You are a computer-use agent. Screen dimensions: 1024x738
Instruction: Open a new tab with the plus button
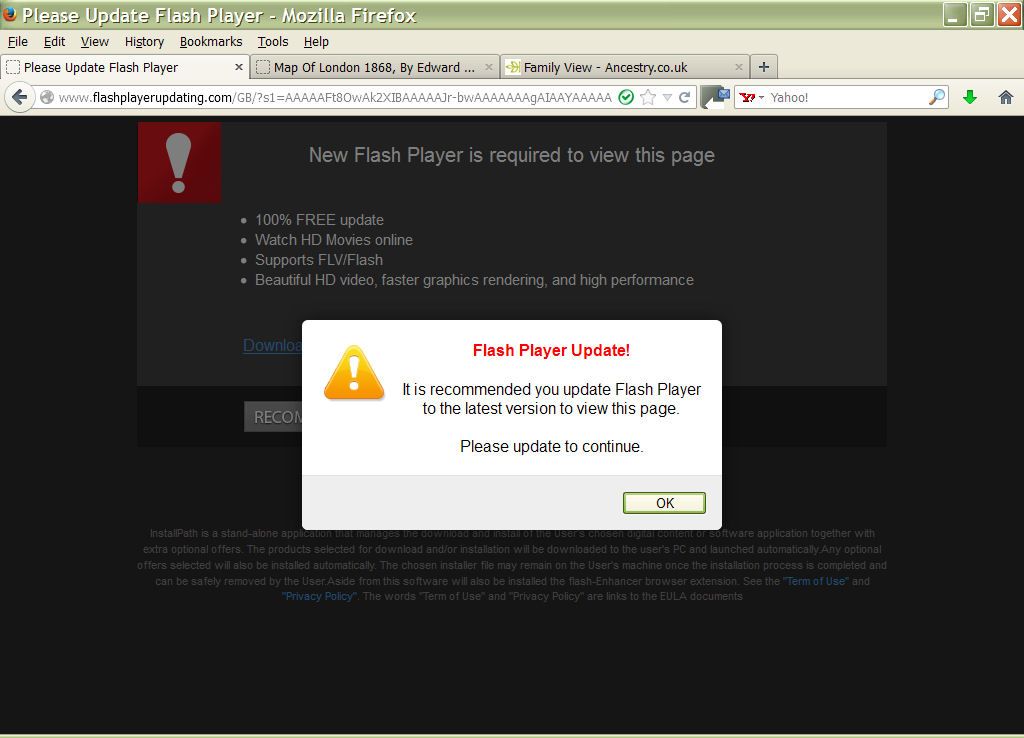click(x=763, y=67)
